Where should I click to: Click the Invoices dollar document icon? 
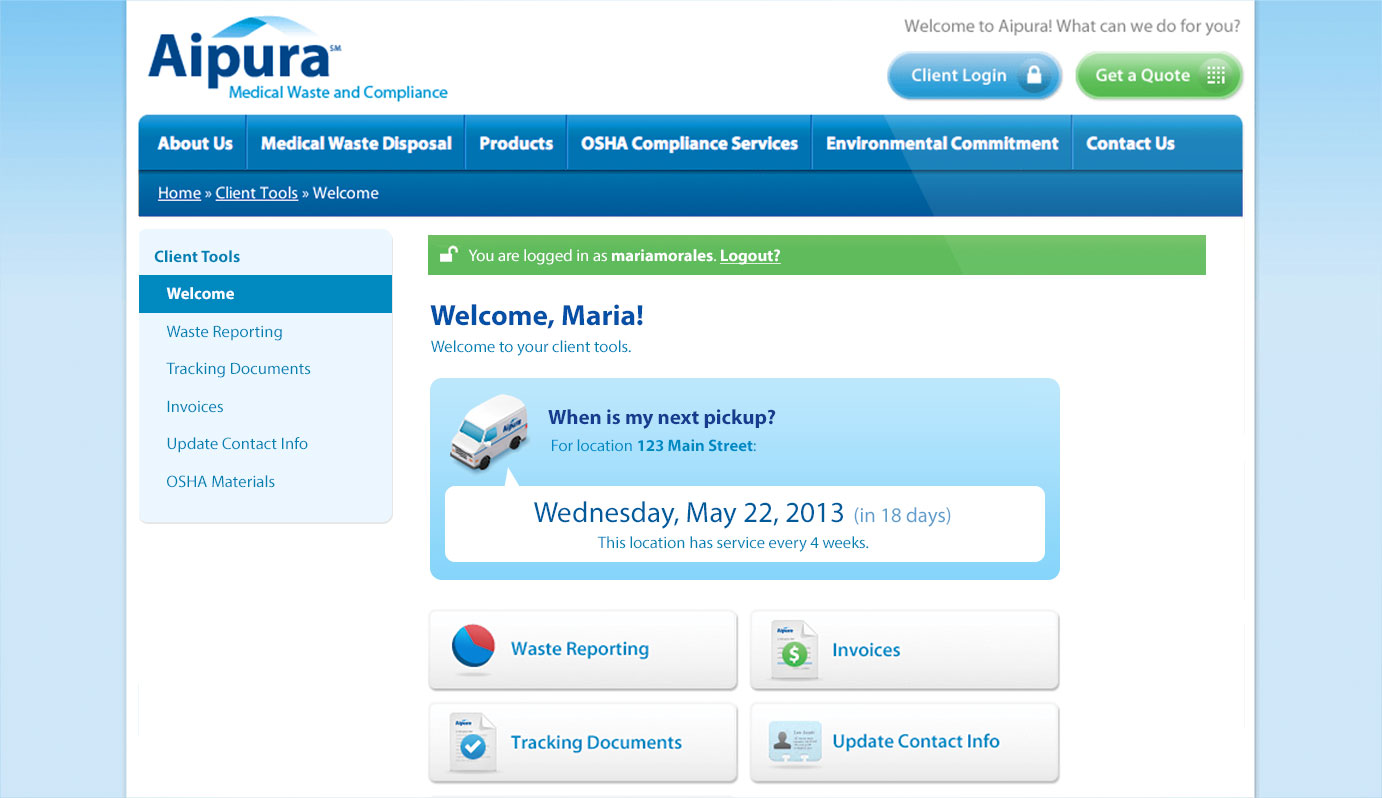[x=794, y=650]
